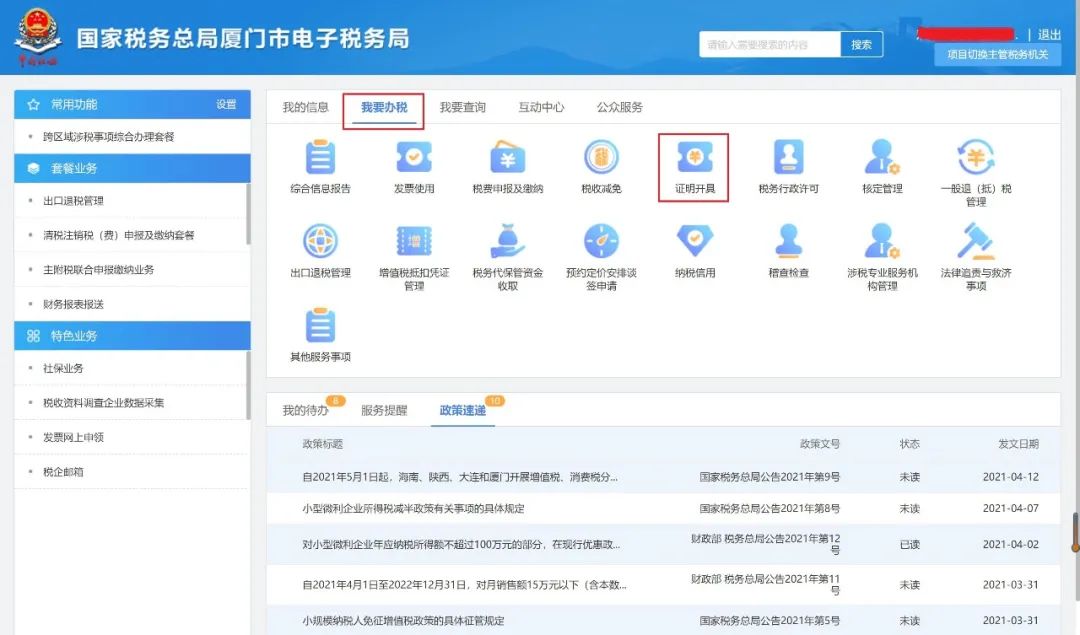Open 纳税信用 icon
The height and width of the screenshot is (635, 1080).
695,241
